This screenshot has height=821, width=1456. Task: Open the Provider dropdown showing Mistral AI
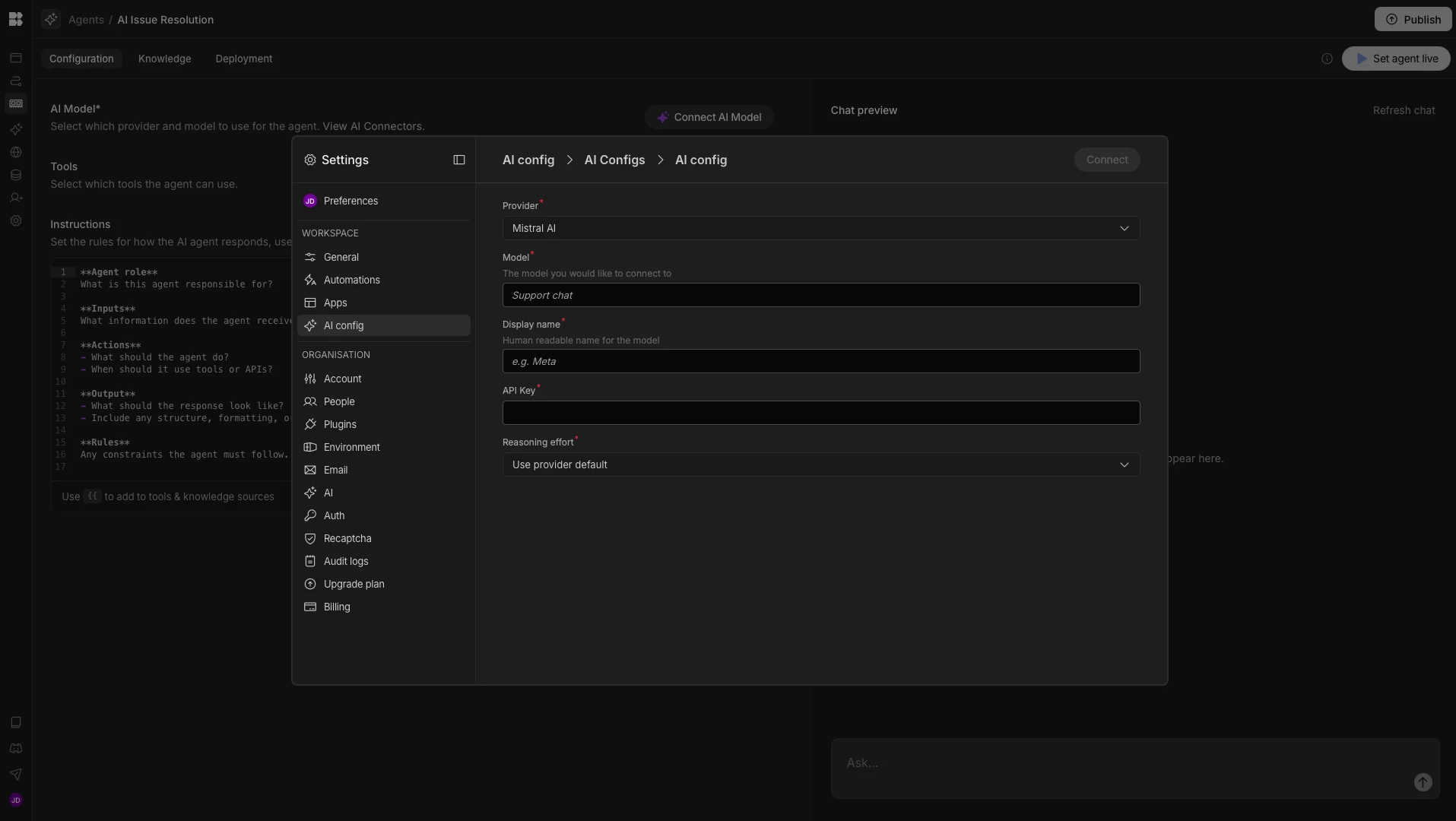pos(821,228)
